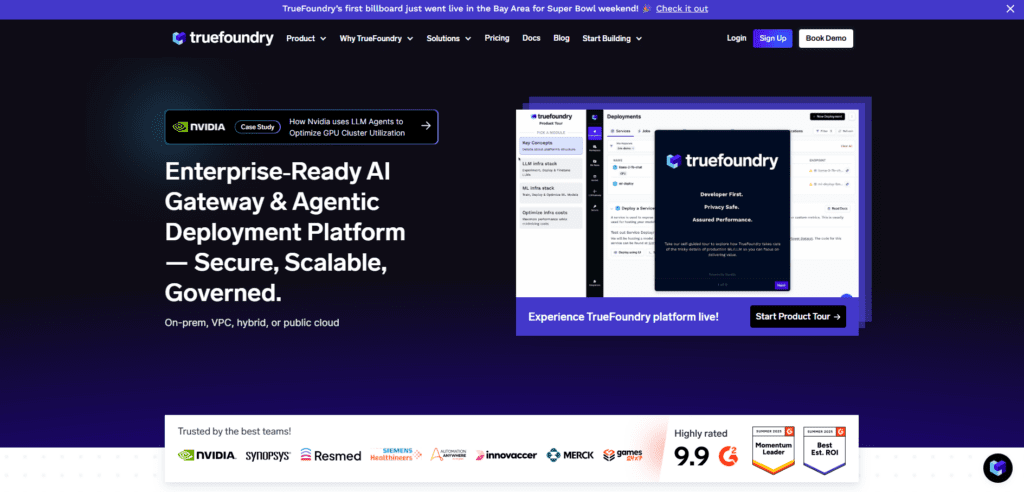Screen dimensions: 1024x492
Task: Click New Deployment button in tour preview
Action: (827, 116)
